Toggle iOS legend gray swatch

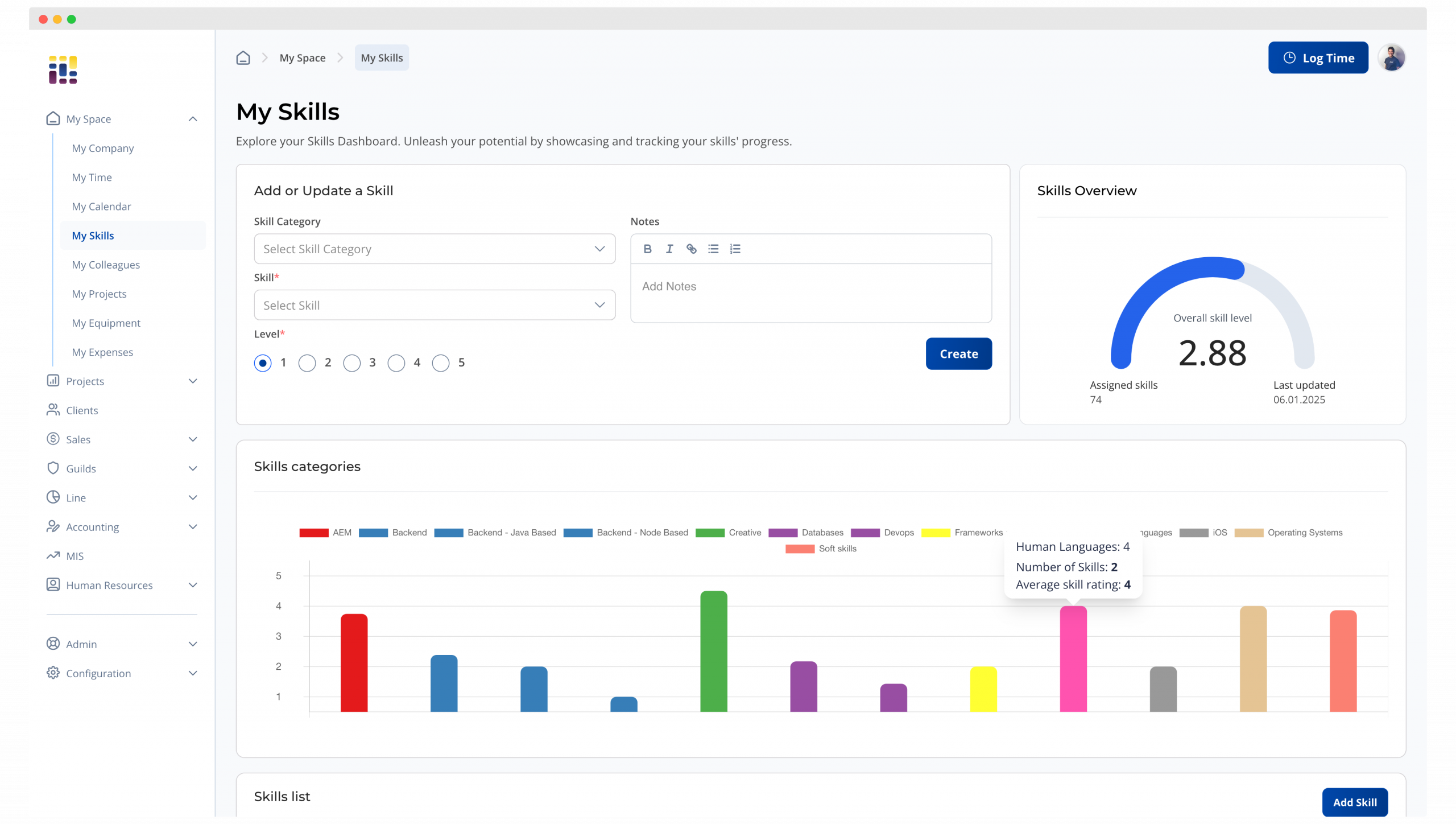tap(1194, 533)
